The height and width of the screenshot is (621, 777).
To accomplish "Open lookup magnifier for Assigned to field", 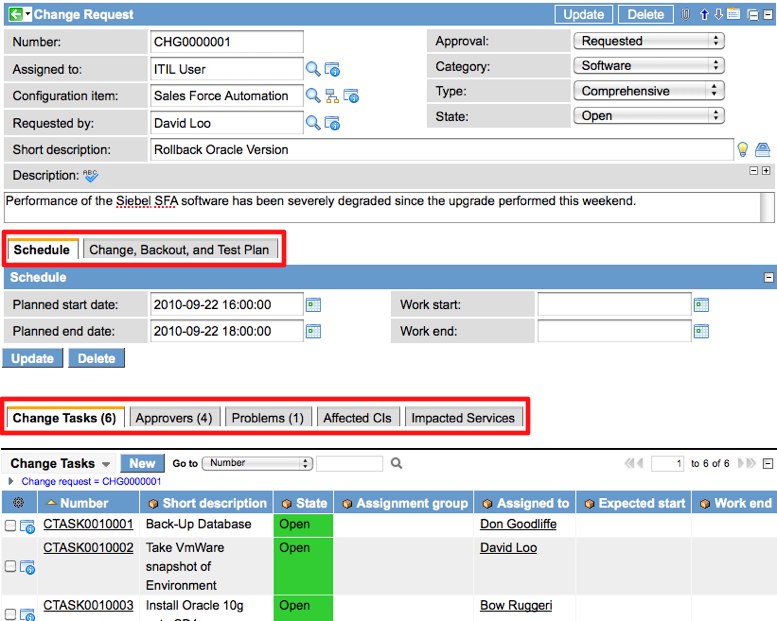I will (x=313, y=69).
